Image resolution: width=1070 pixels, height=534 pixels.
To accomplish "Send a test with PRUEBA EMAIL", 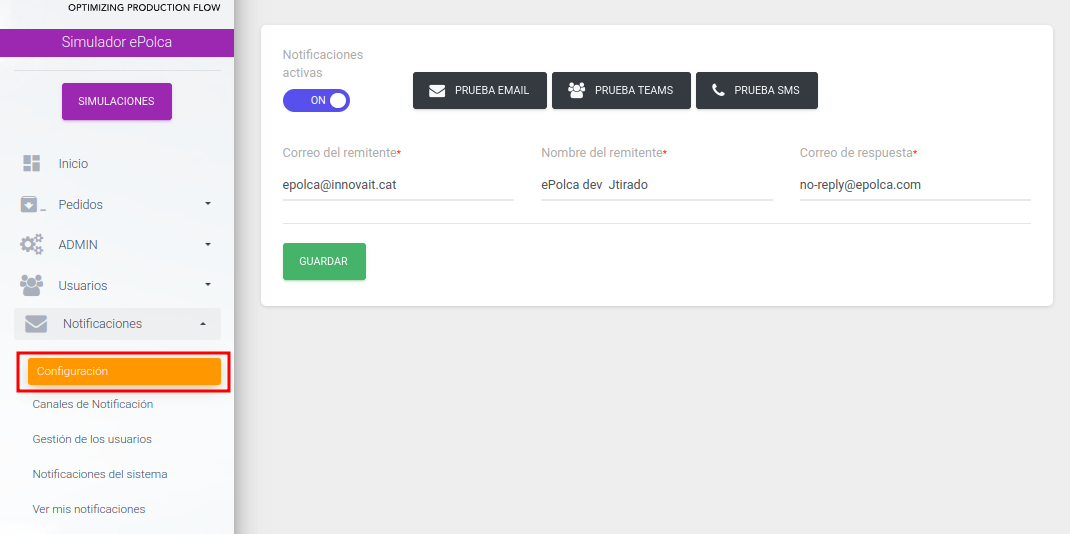I will coord(480,91).
